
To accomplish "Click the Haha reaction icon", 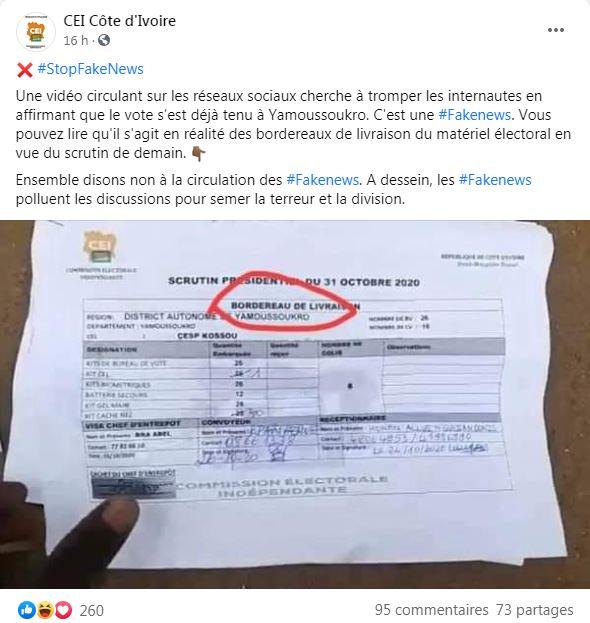I will pyautogui.click(x=45, y=609).
